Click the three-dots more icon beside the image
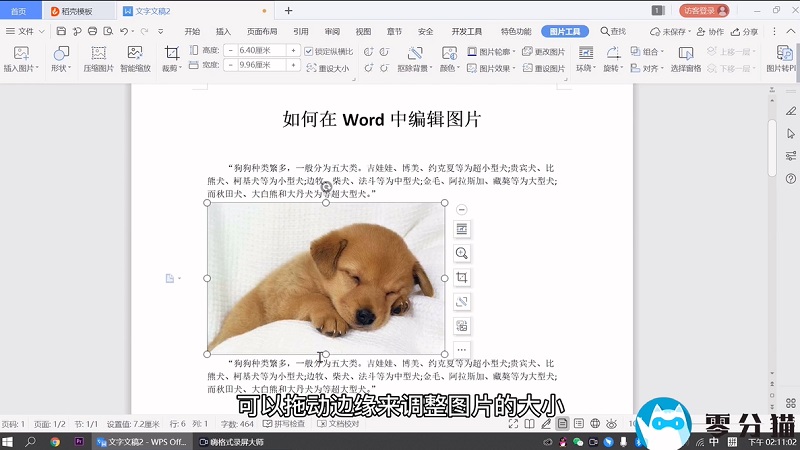This screenshot has width=800, height=450. coord(461,349)
